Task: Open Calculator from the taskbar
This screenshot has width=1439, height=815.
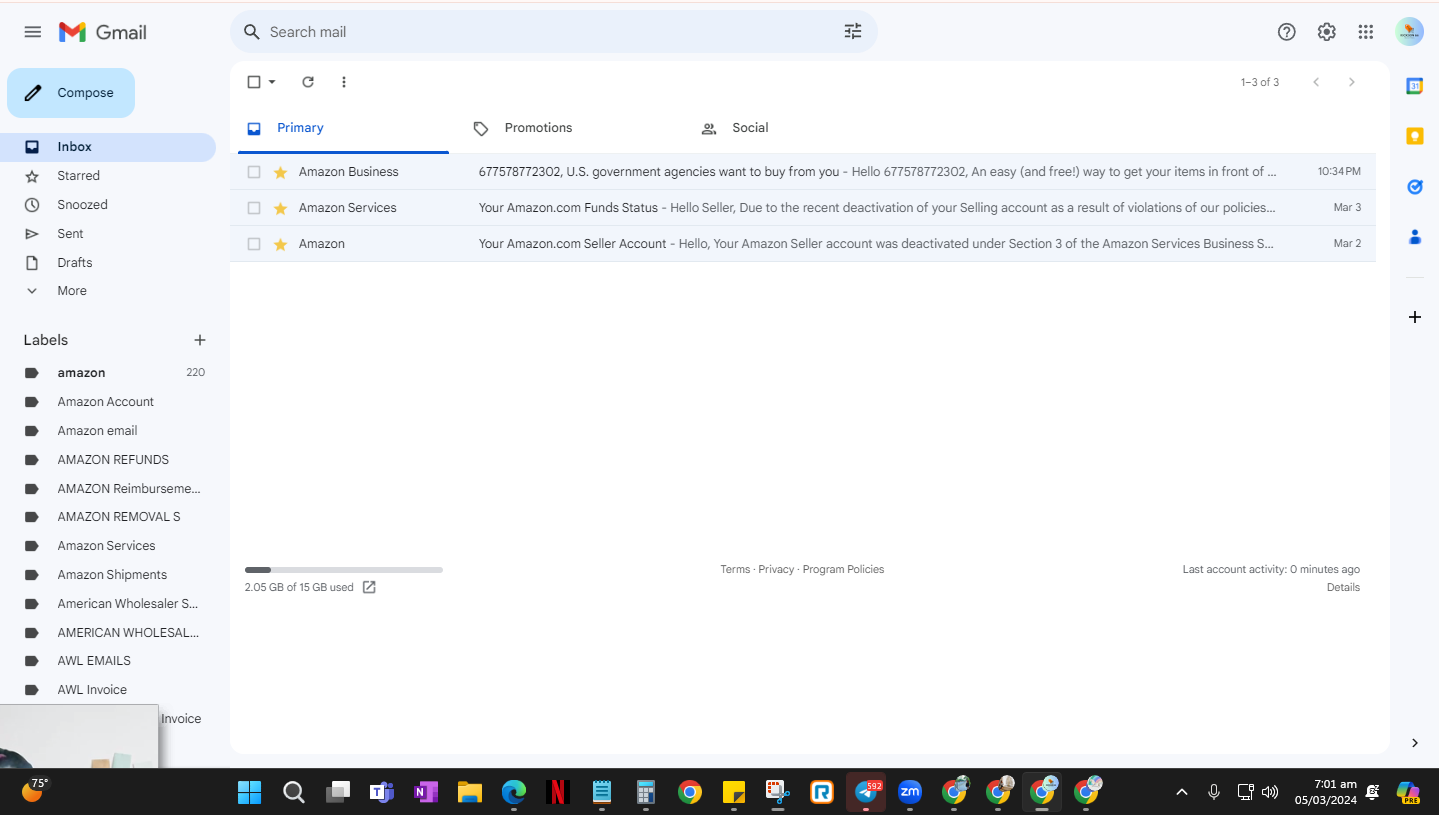Action: [x=645, y=792]
